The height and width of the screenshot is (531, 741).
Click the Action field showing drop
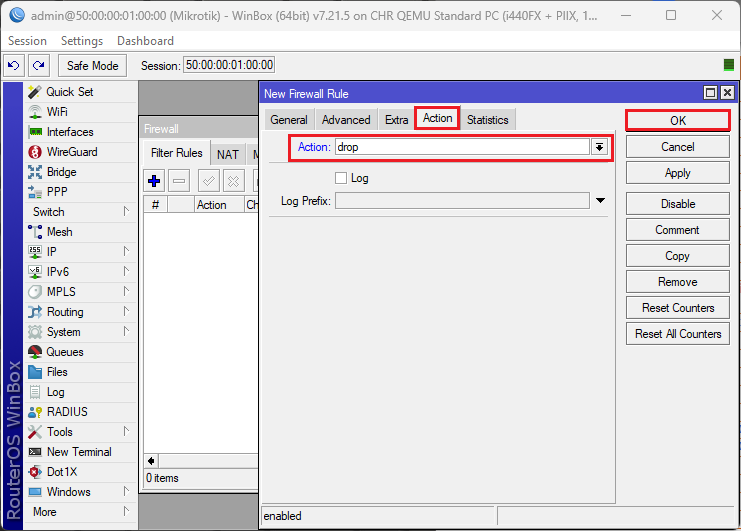tap(462, 147)
